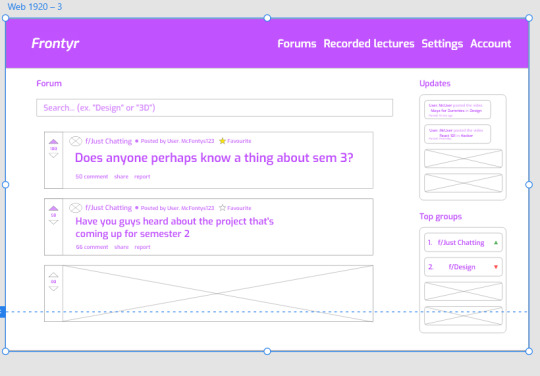Downvote the sem 3 post
Image resolution: width=540 pixels, height=376 pixels.
tap(53, 155)
